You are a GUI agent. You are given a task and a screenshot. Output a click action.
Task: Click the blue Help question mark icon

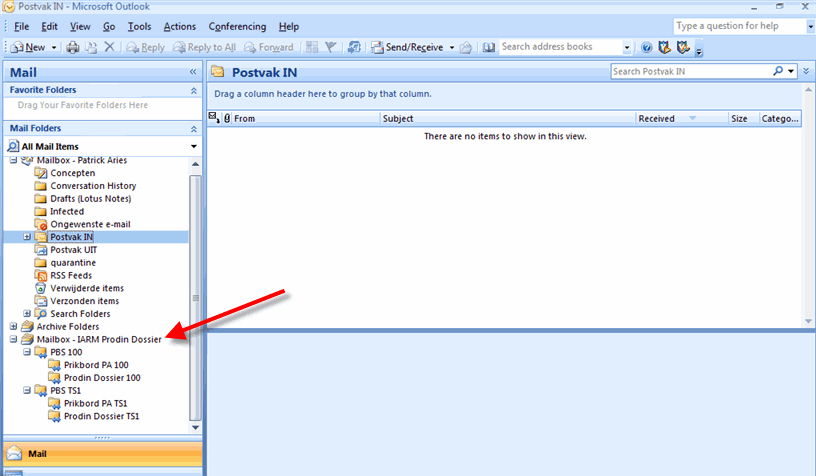pos(646,47)
